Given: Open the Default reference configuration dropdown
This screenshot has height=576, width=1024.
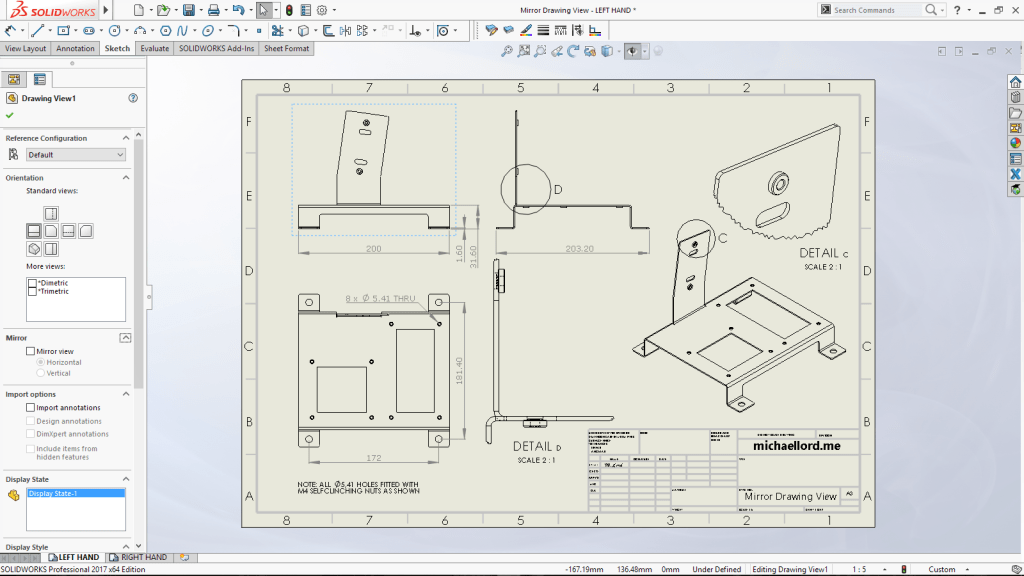Looking at the screenshot, I should click(76, 155).
